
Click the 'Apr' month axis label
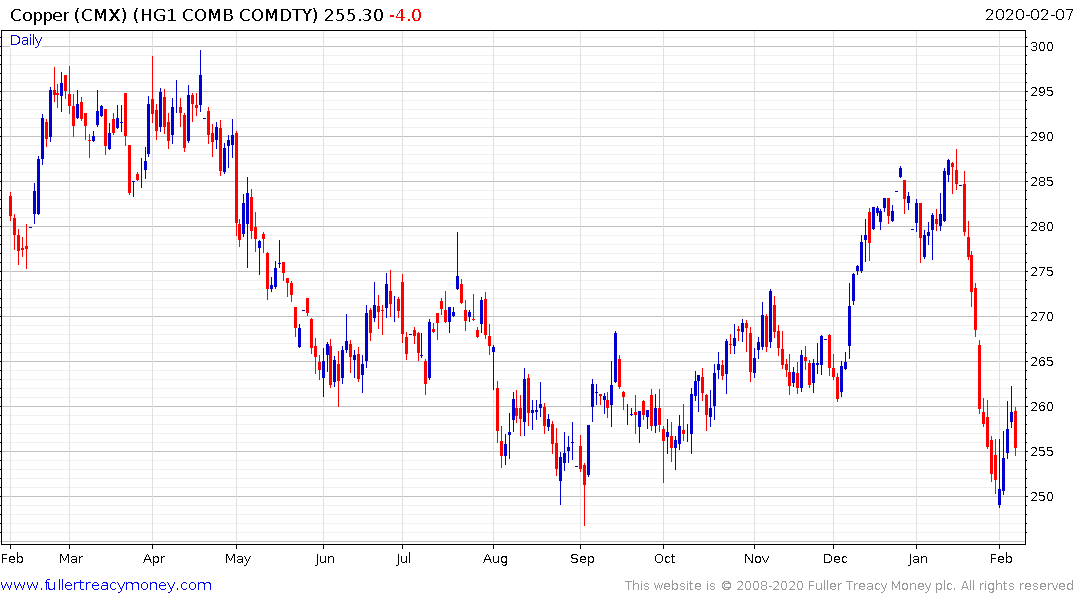pyautogui.click(x=154, y=558)
